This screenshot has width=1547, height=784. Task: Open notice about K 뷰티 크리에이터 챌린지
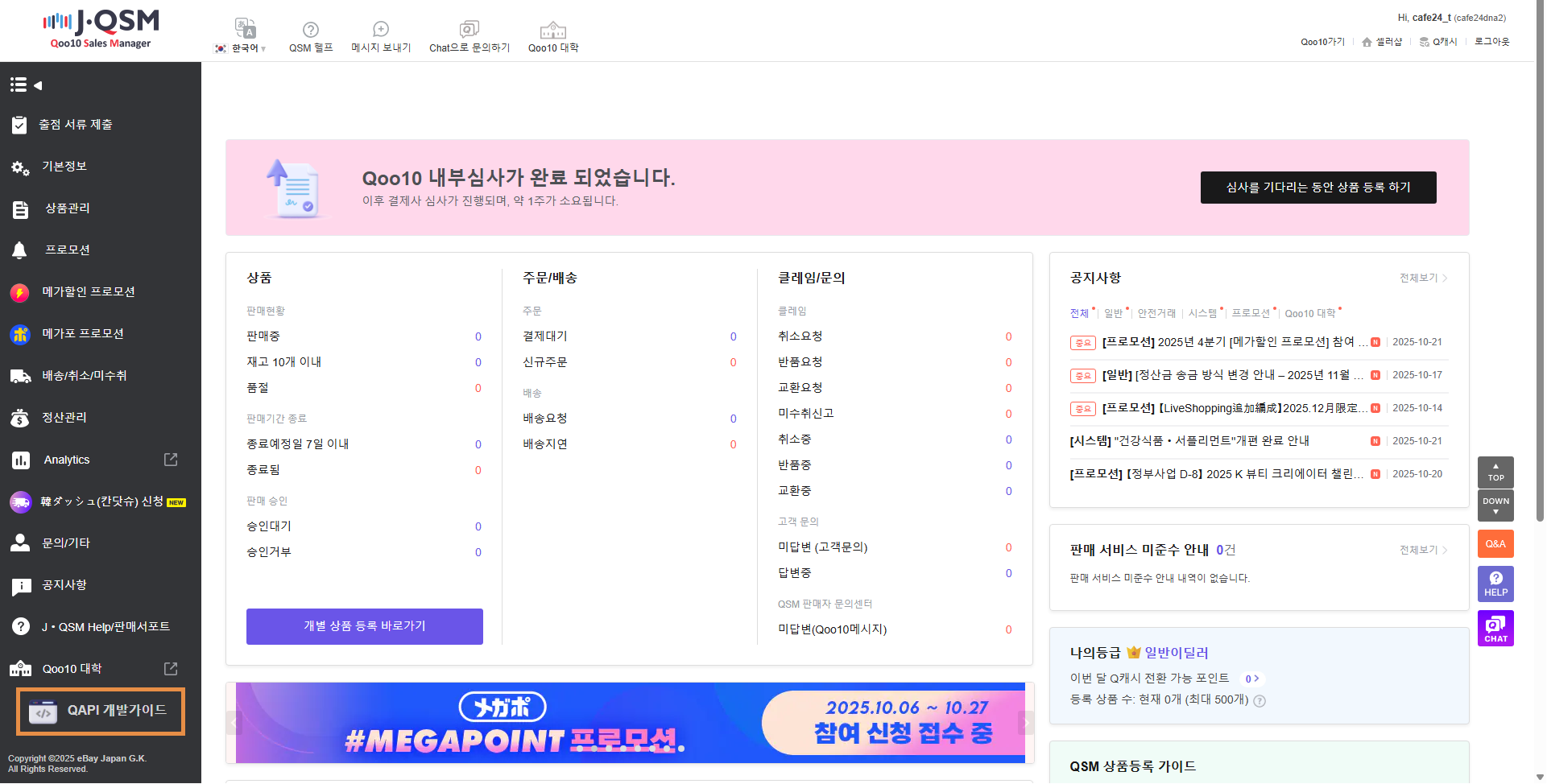tap(1217, 474)
